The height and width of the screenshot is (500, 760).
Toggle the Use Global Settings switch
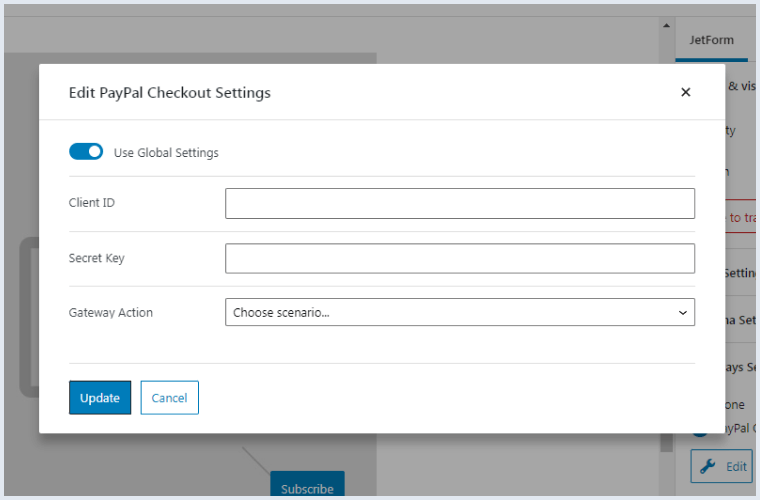coord(86,152)
